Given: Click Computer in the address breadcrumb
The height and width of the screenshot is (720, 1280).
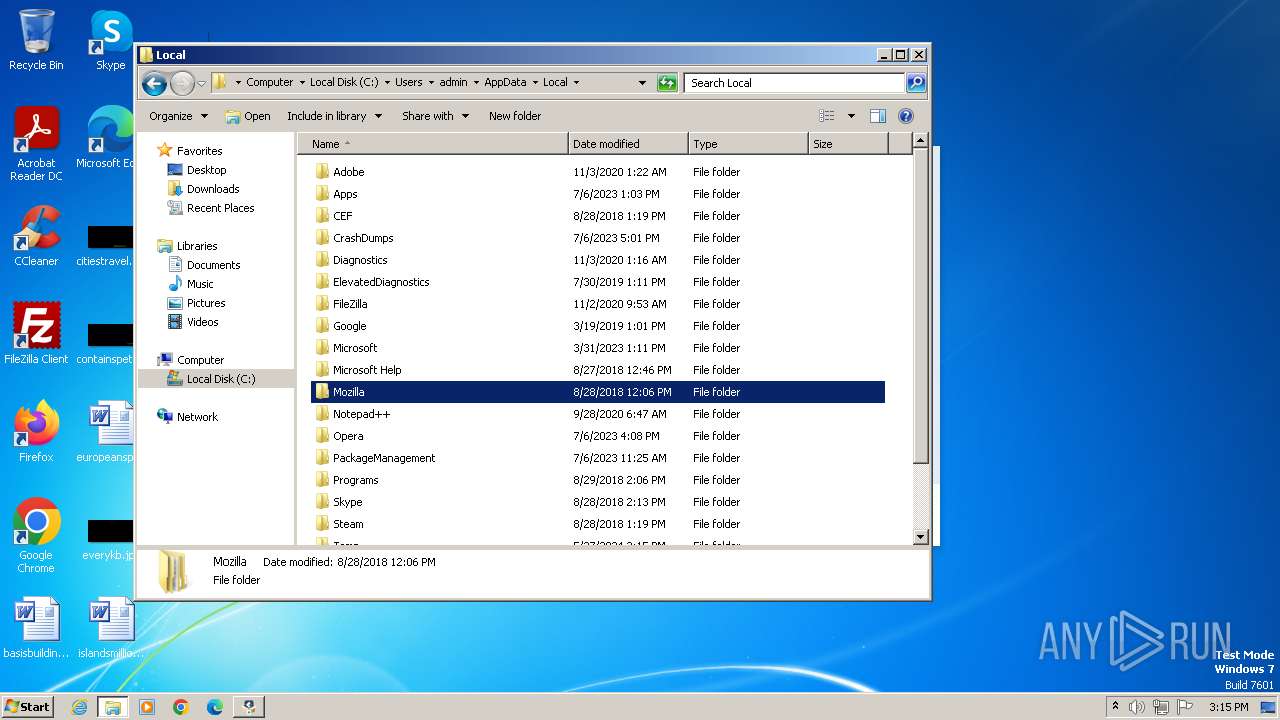Looking at the screenshot, I should 270,83.
